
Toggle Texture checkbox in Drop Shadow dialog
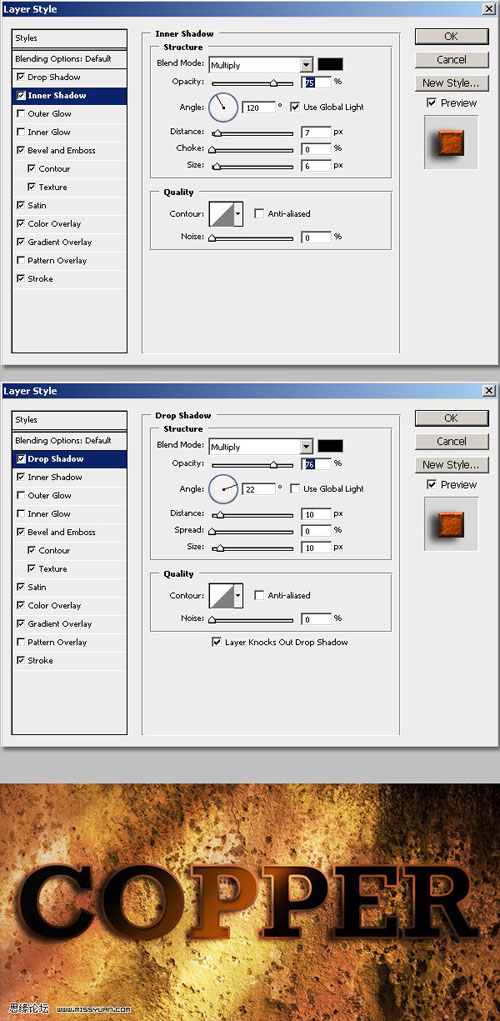[32, 568]
